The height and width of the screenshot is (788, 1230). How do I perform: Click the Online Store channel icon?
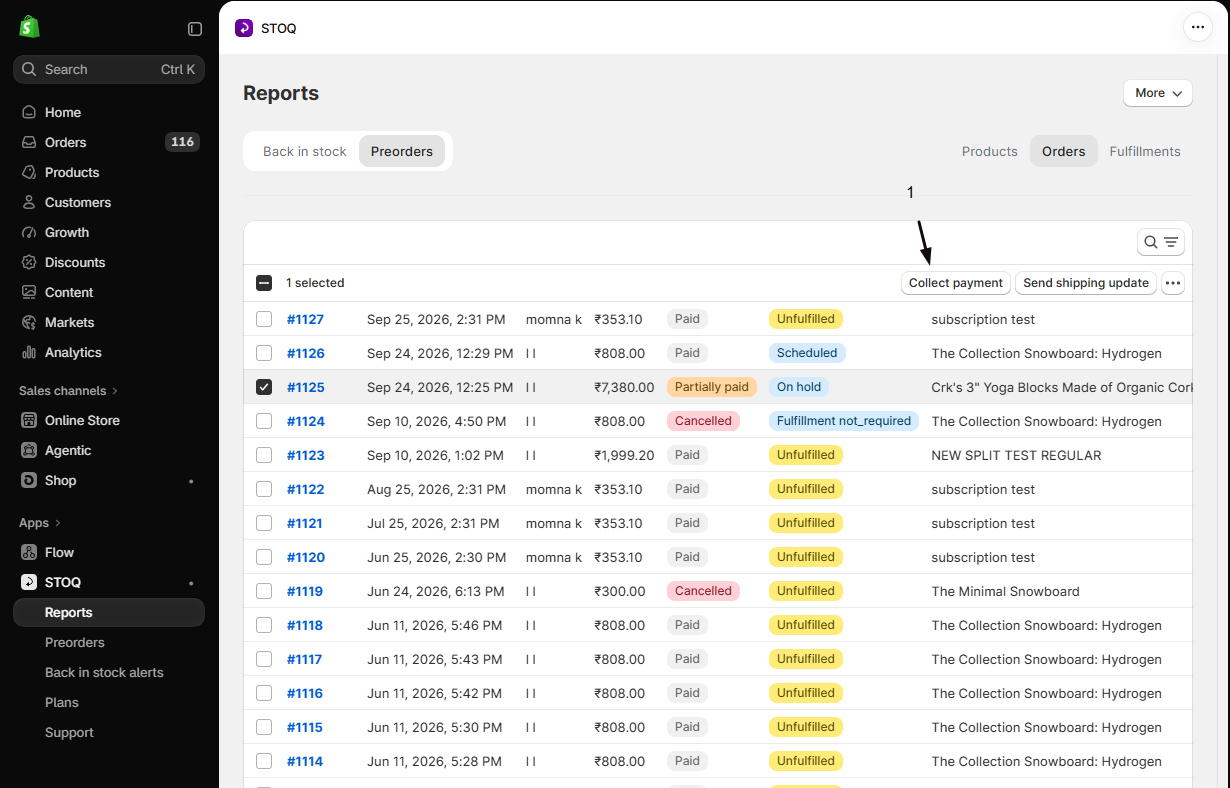[29, 420]
